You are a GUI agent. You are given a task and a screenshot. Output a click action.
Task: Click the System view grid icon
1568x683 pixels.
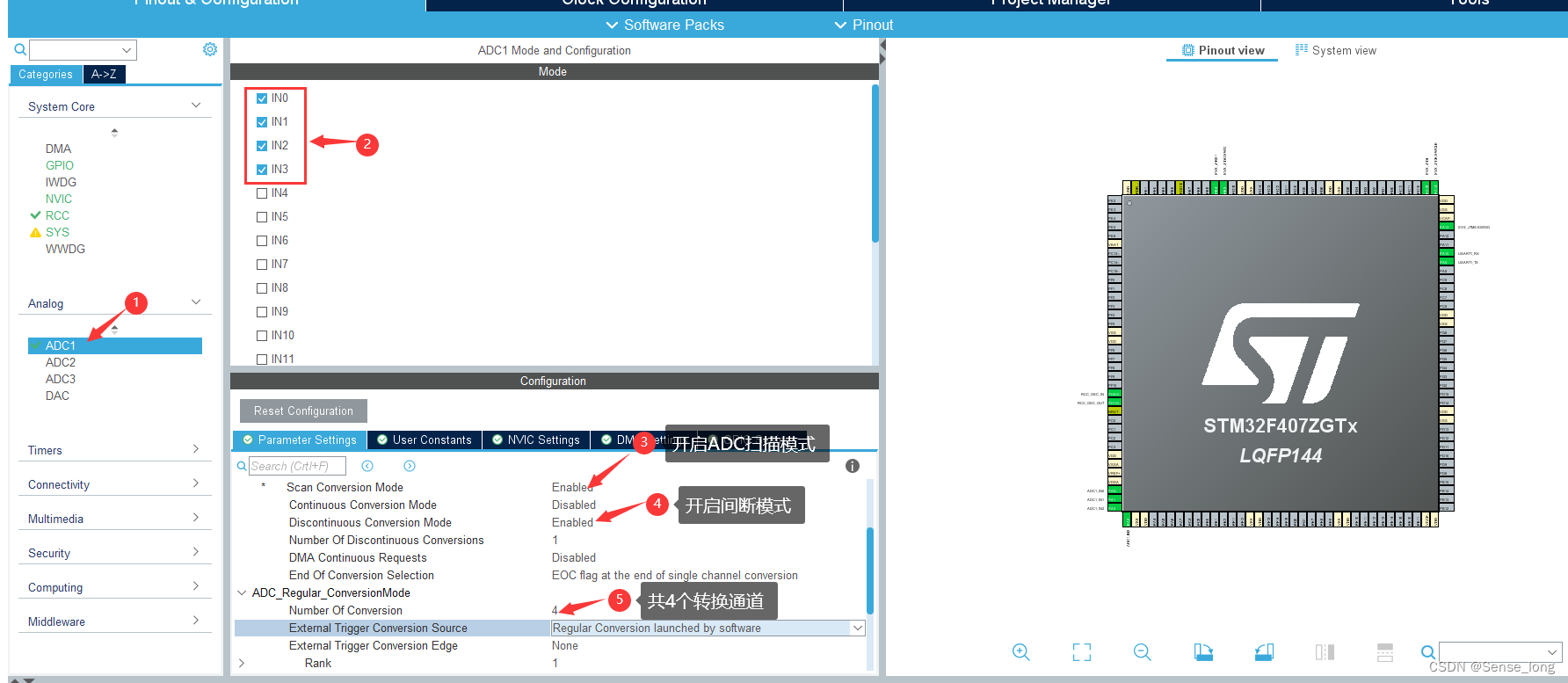coord(1302,49)
